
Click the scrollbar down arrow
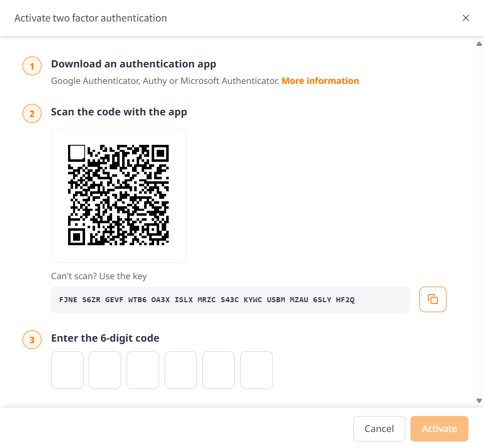pyautogui.click(x=479, y=401)
